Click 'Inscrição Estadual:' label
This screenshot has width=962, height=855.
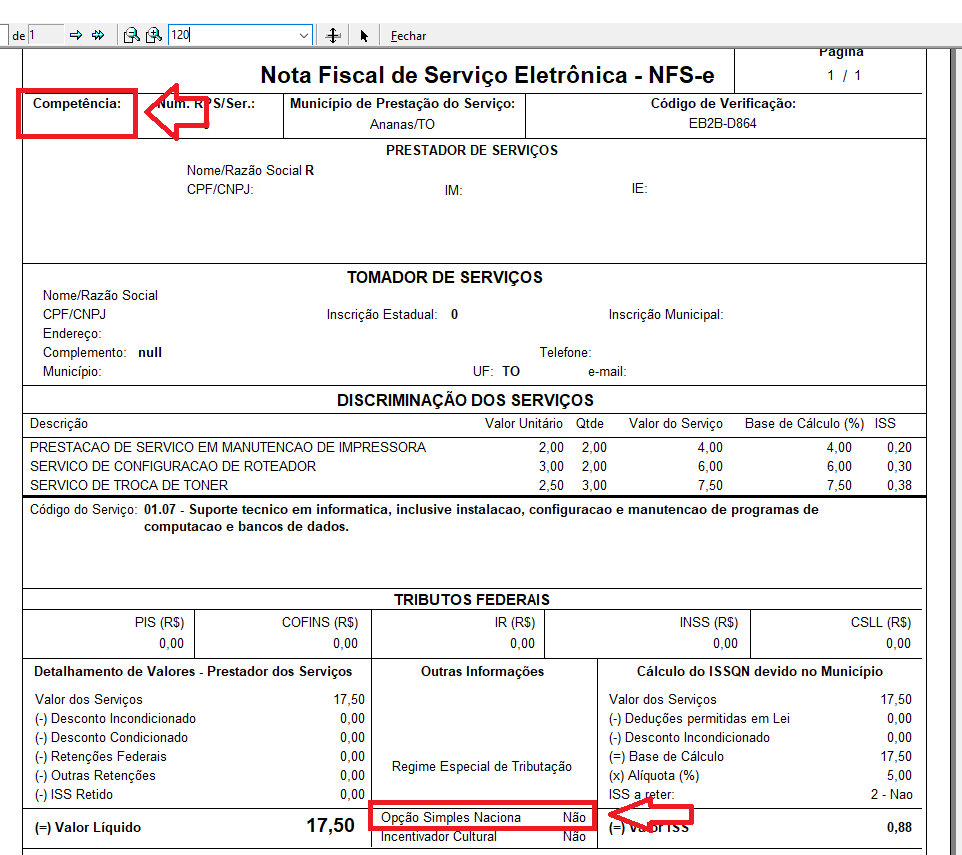tap(382, 315)
